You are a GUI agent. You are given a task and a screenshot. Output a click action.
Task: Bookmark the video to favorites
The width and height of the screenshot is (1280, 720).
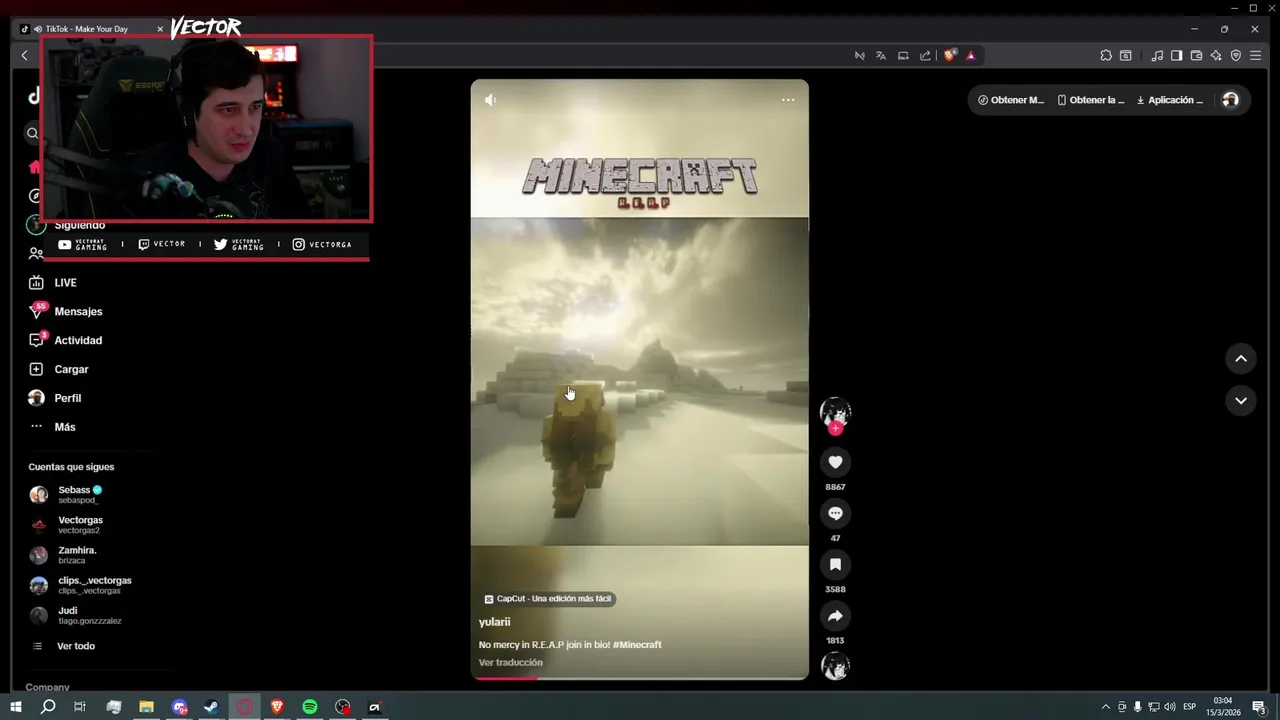[x=835, y=564]
